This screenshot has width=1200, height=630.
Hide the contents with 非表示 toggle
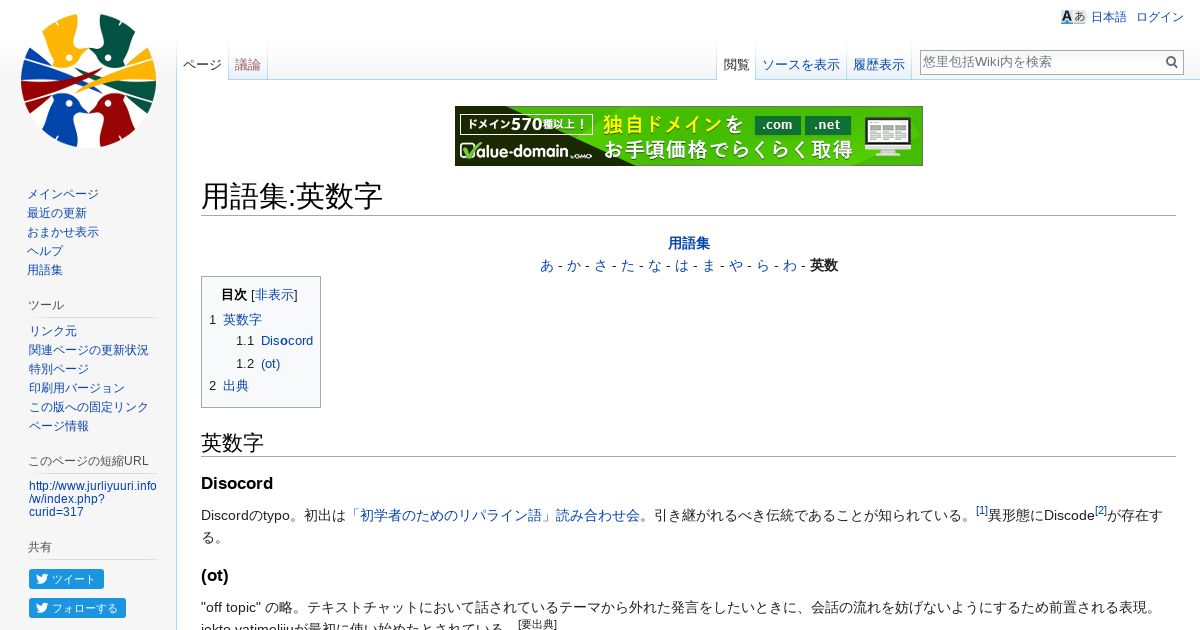pos(274,295)
